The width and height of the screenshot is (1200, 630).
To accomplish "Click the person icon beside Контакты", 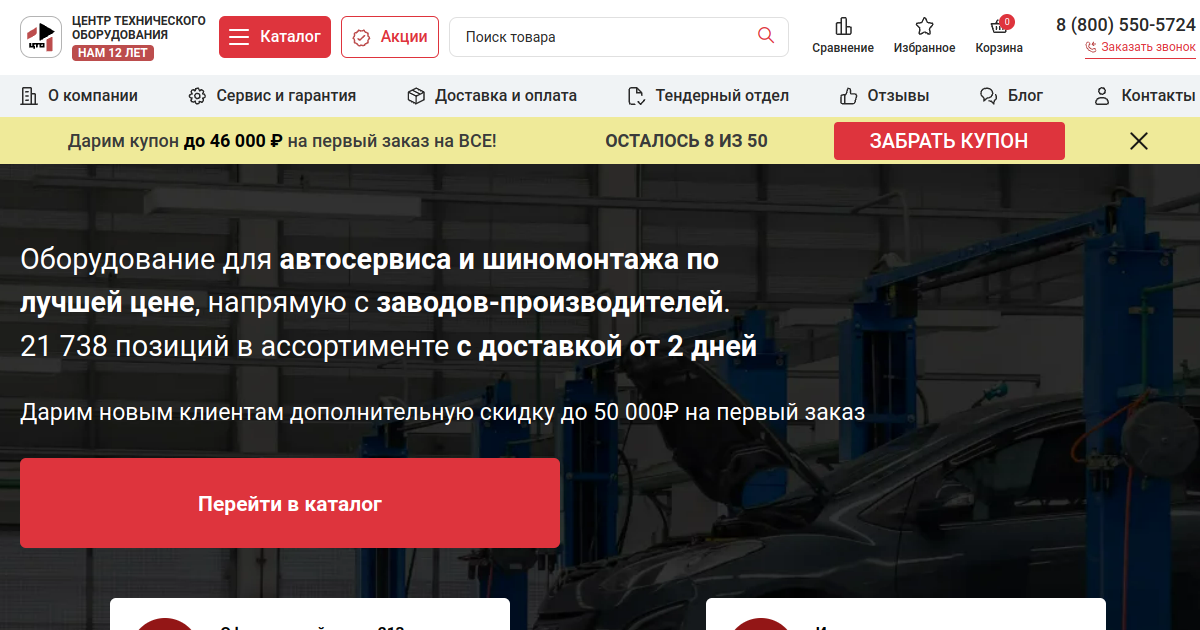I will pos(1102,96).
